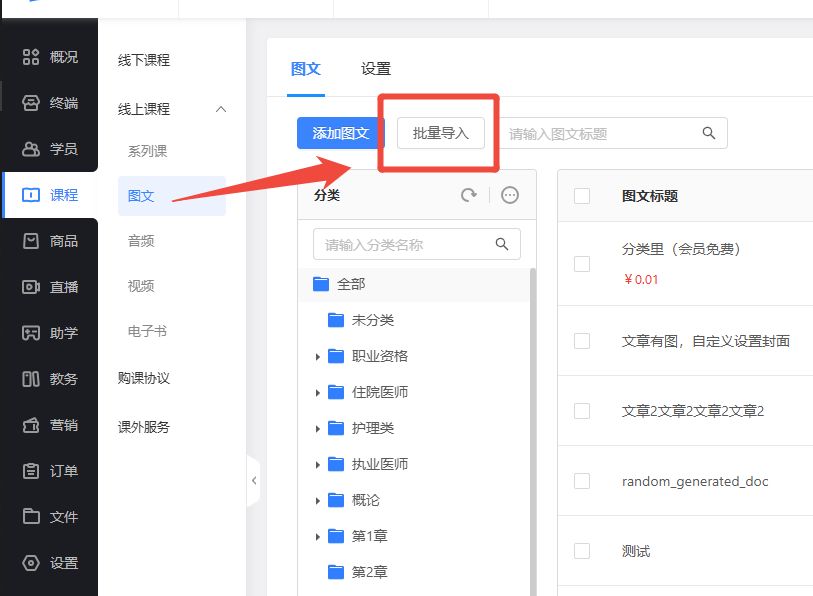Refresh the 分类 category list
Viewport: 813px width, 596px height.
[469, 195]
